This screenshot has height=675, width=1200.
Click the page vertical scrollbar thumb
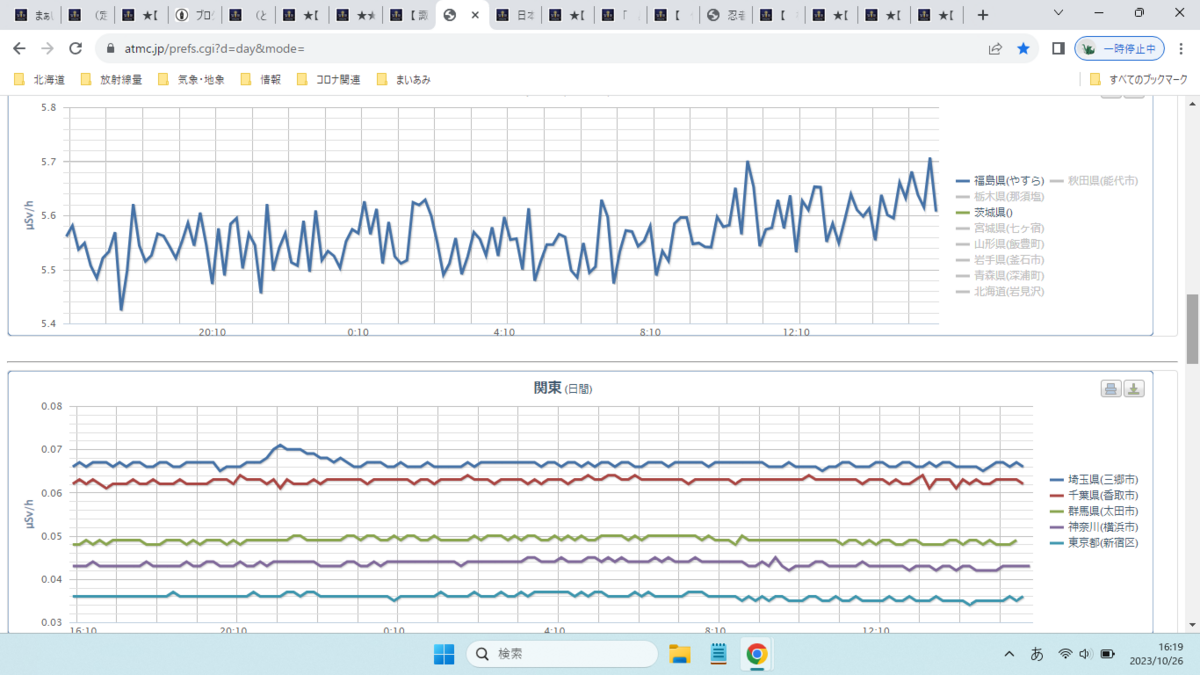[x=1192, y=328]
